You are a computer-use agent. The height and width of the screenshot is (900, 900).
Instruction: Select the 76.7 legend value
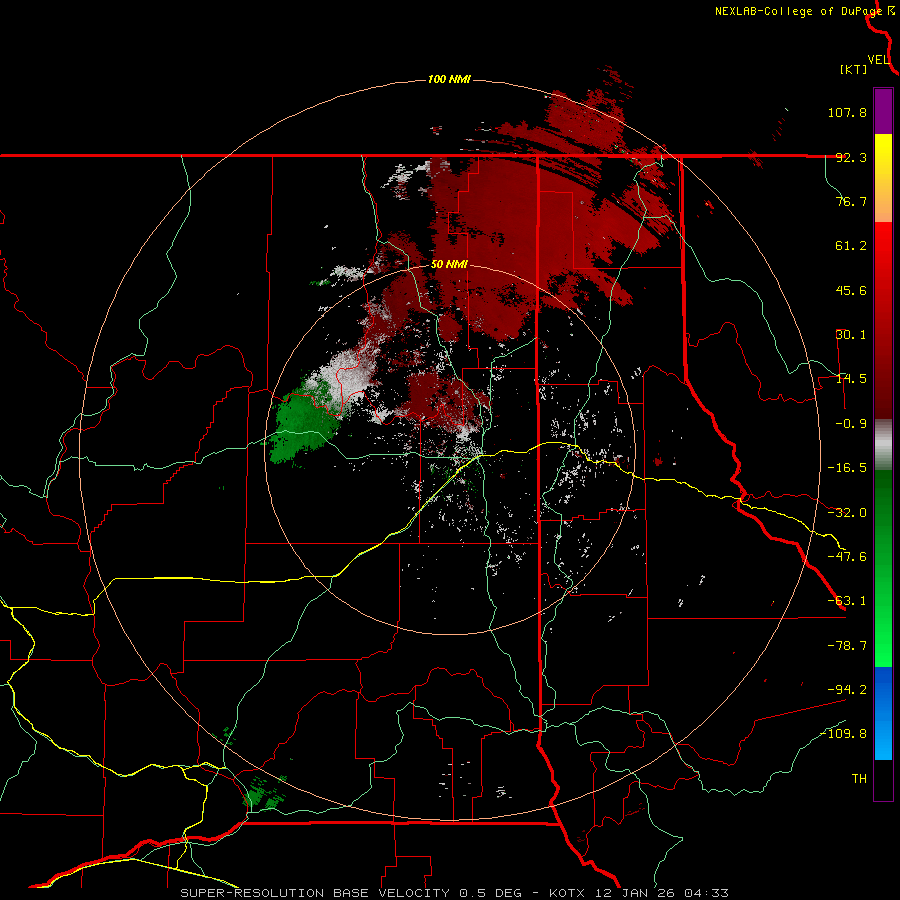[x=851, y=201]
